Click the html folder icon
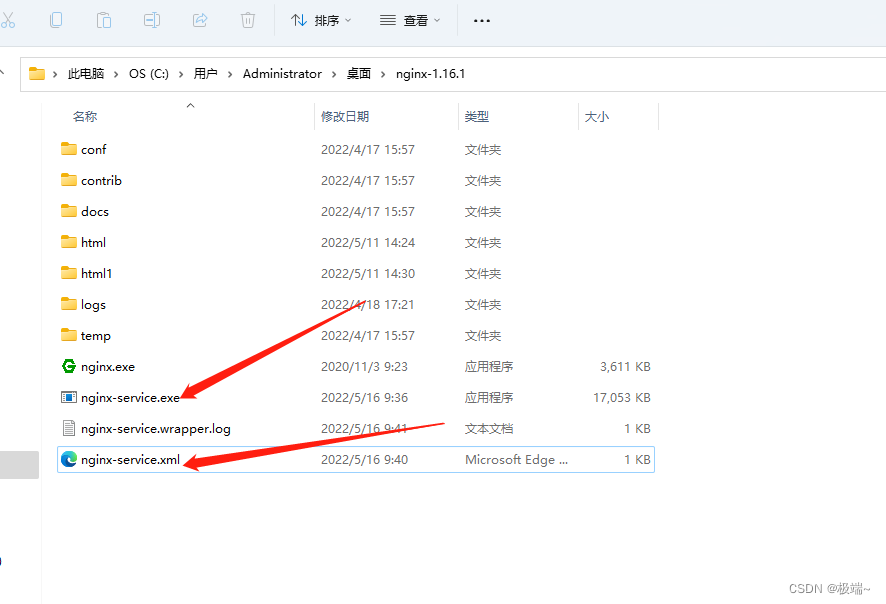 (69, 242)
